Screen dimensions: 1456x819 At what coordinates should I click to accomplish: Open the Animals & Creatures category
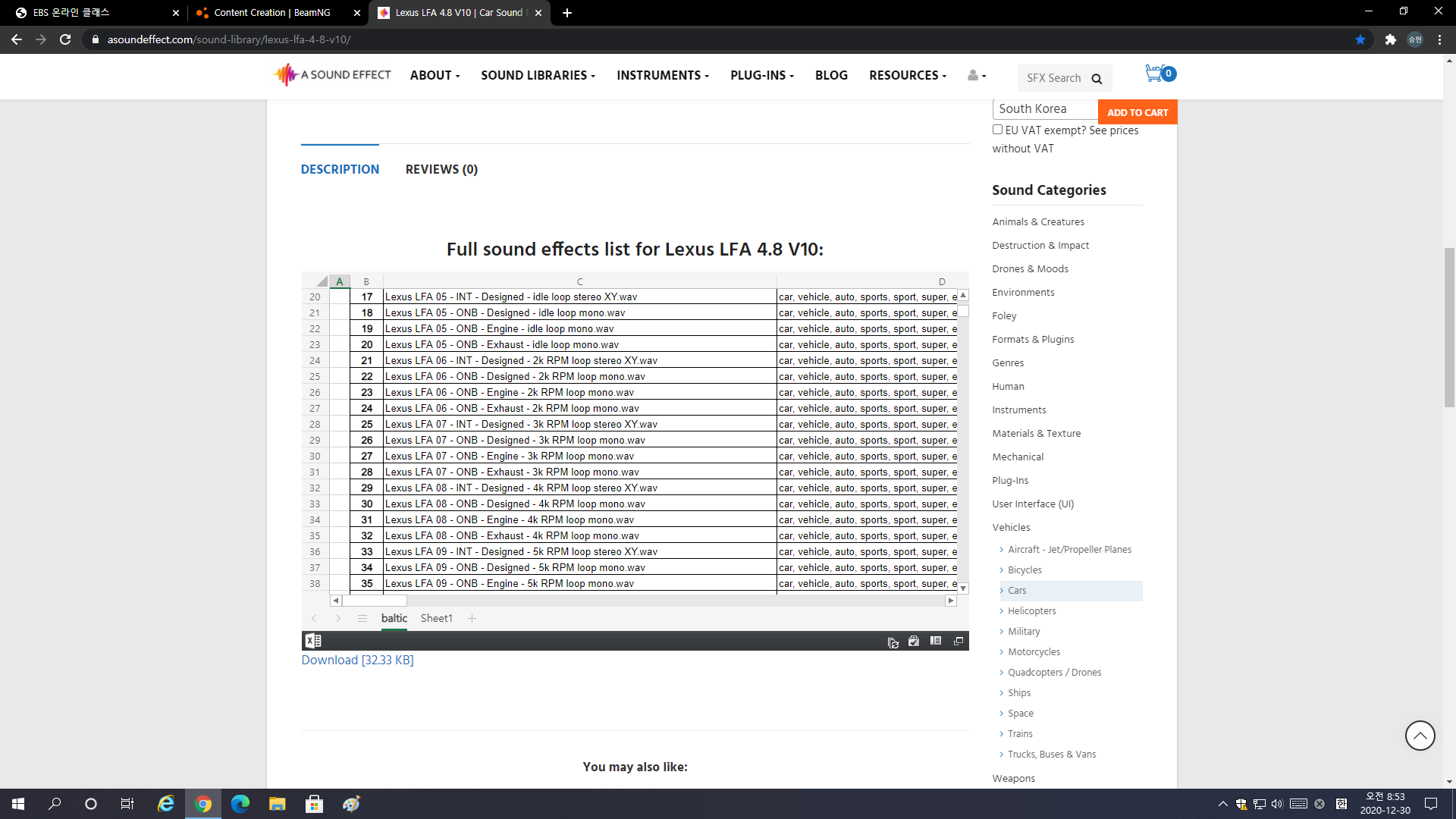[1038, 222]
